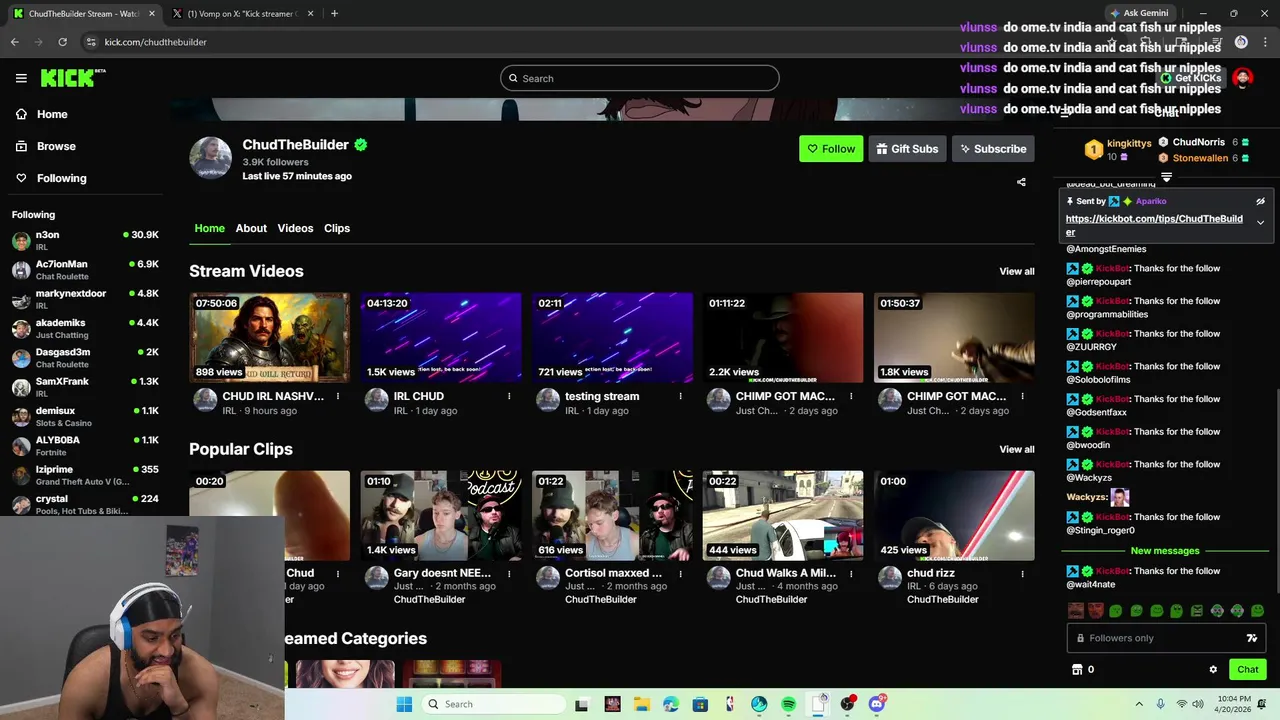Image resolution: width=1280 pixels, height=720 pixels.
Task: Reload the browser page
Action: pos(62,42)
